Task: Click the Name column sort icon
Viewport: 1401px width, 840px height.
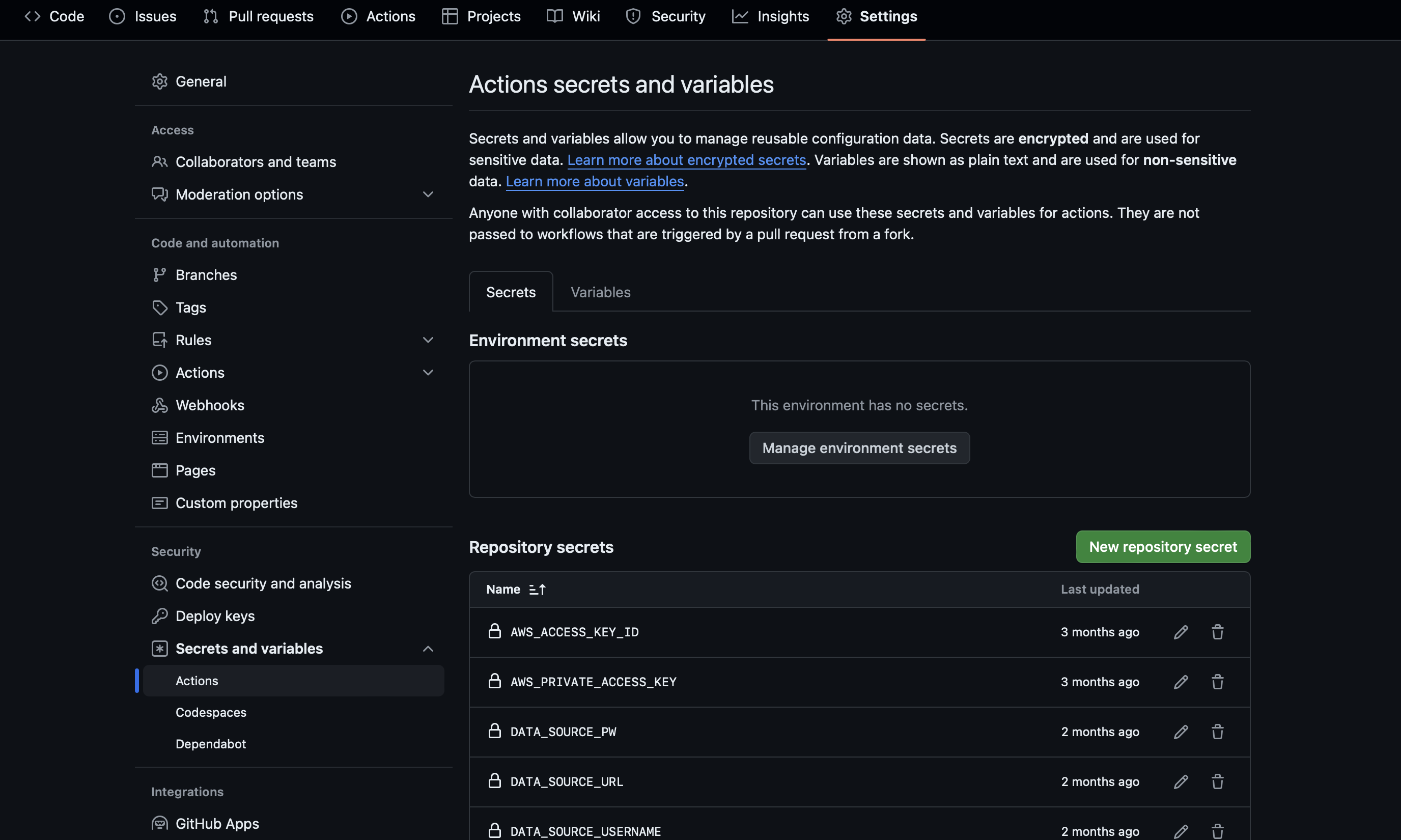Action: pos(537,590)
